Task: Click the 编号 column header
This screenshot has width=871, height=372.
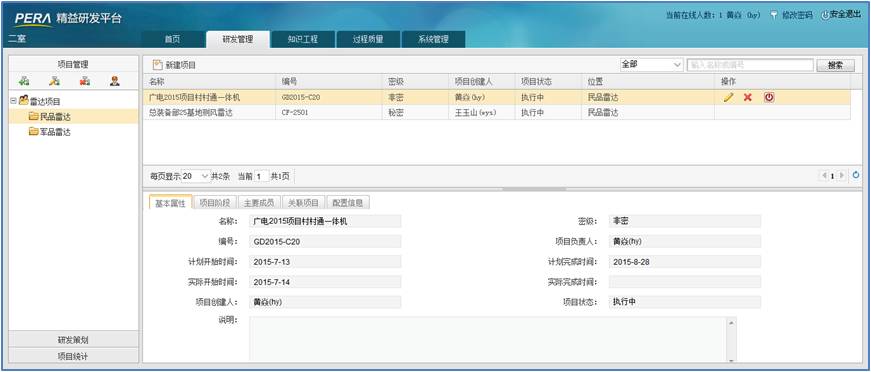Action: click(329, 81)
